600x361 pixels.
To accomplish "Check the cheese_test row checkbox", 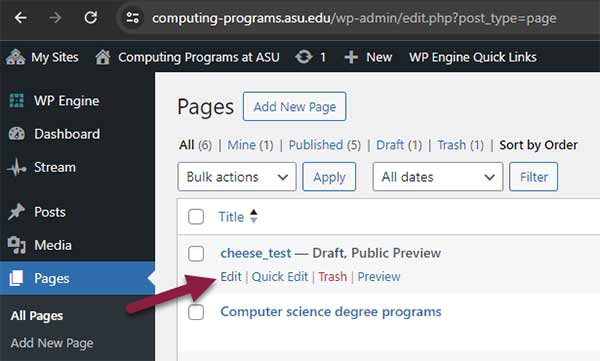I will point(196,253).
